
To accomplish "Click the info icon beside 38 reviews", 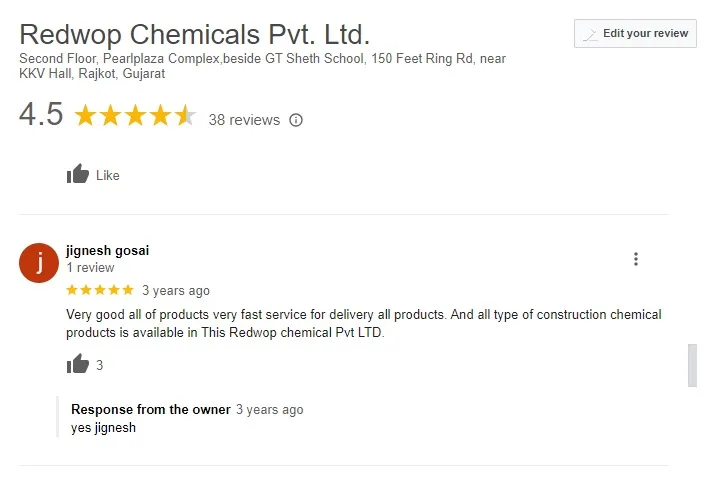I will [296, 120].
